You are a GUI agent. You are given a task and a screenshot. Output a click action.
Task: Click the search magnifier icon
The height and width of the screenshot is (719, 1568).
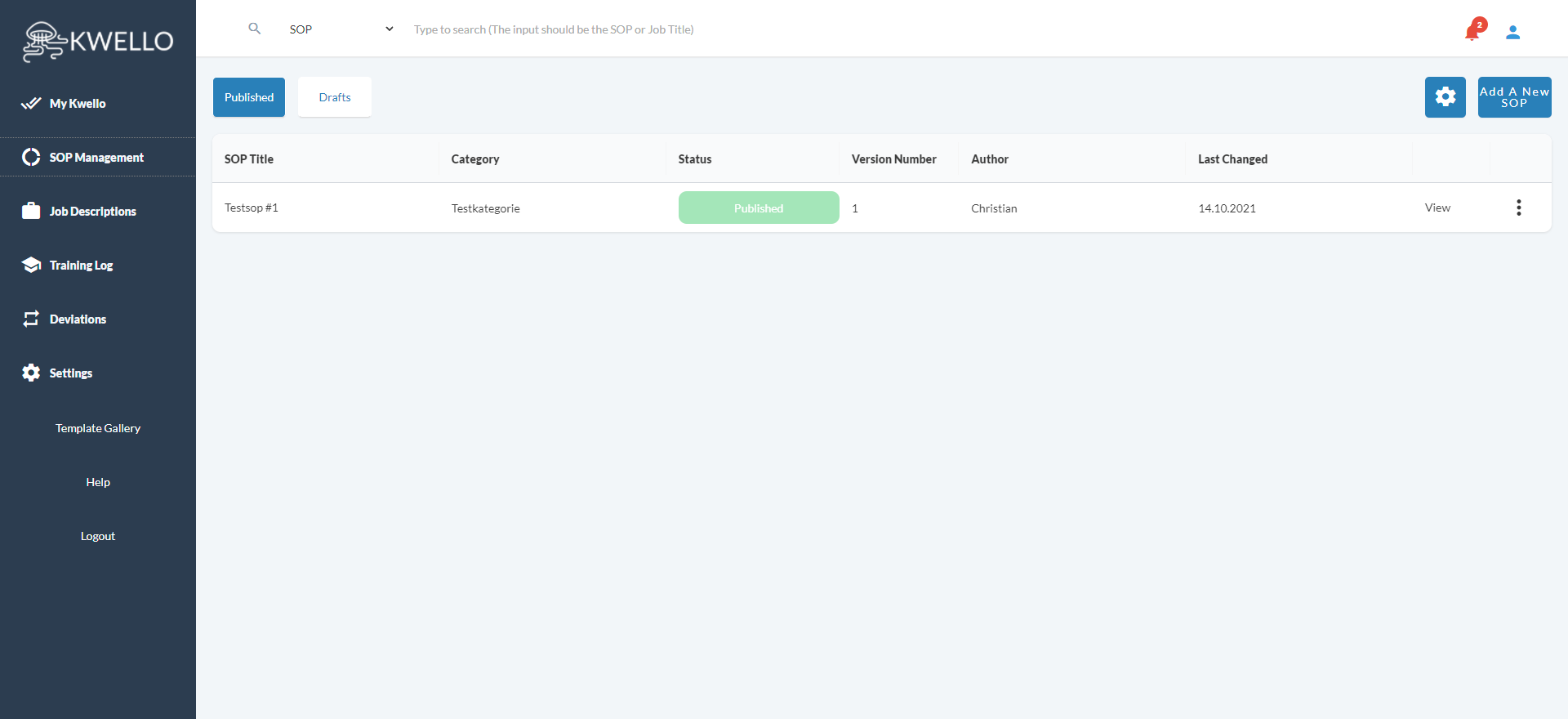[x=255, y=29]
